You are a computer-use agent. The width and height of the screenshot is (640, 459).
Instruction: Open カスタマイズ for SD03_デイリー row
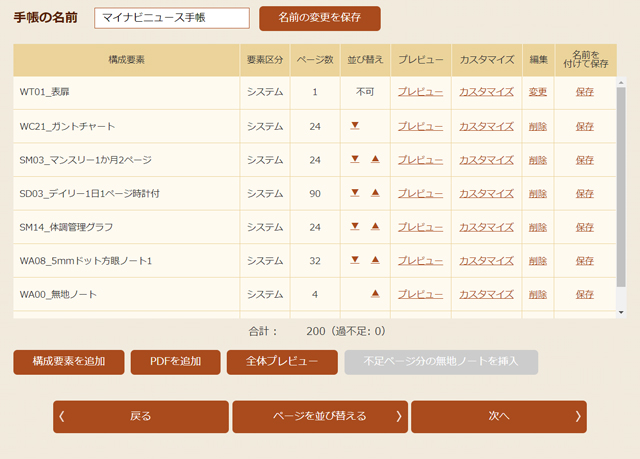pyautogui.click(x=486, y=193)
